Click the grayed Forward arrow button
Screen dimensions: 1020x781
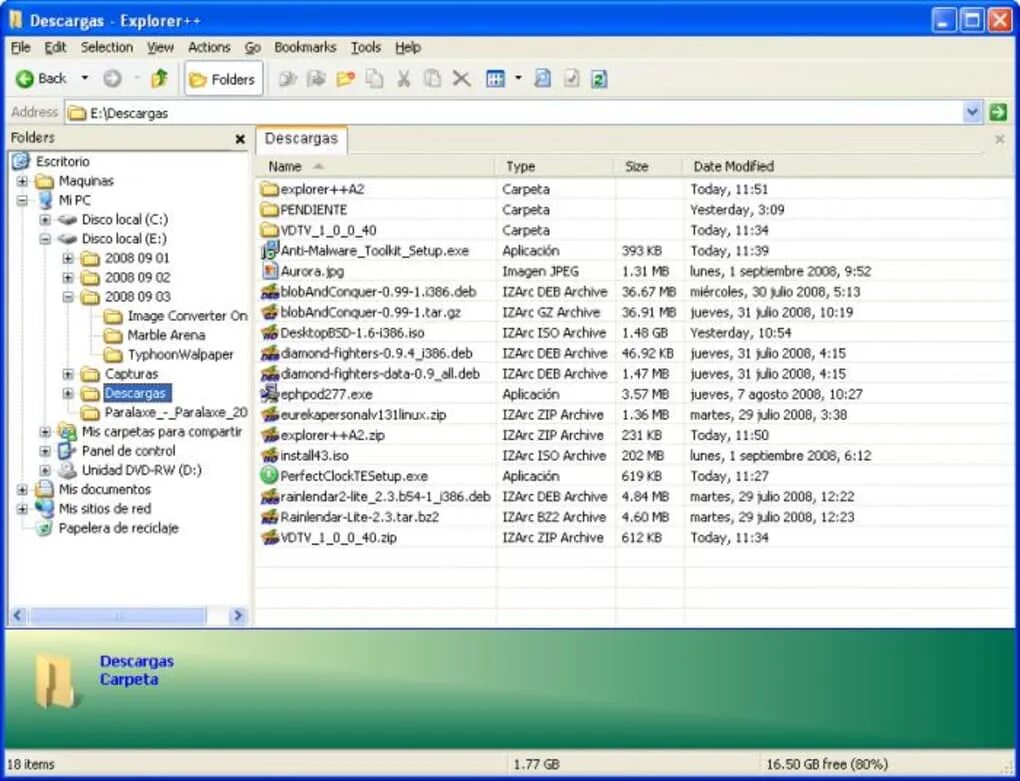(x=113, y=79)
